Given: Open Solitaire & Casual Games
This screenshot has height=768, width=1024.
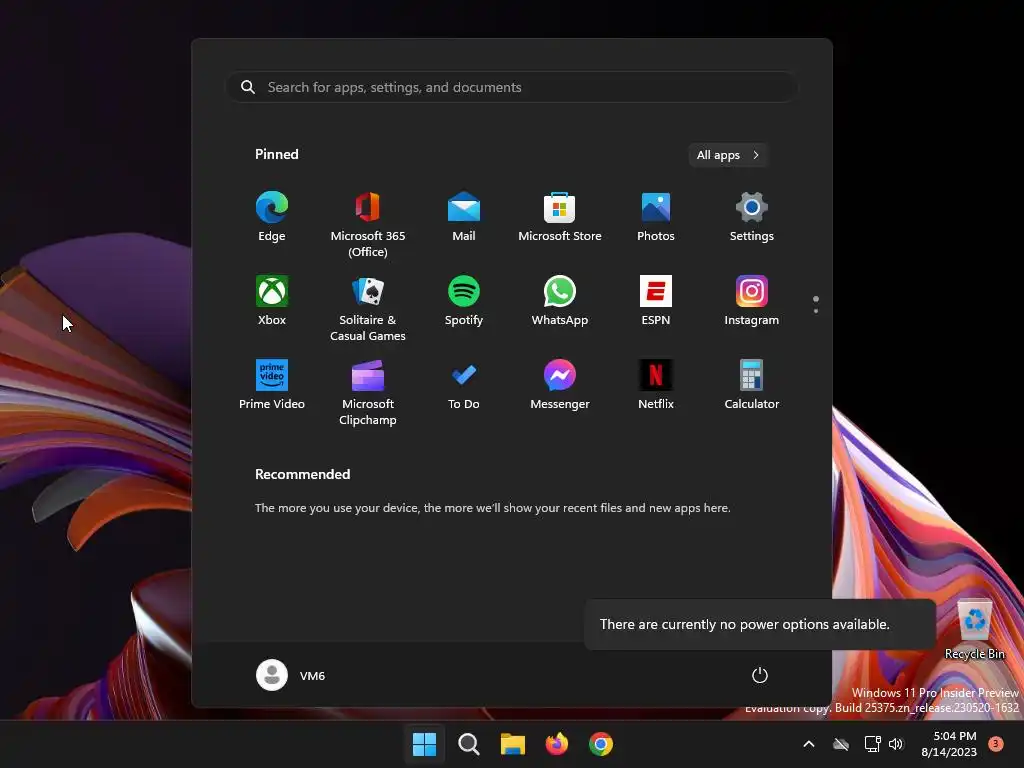Looking at the screenshot, I should (x=368, y=309).
